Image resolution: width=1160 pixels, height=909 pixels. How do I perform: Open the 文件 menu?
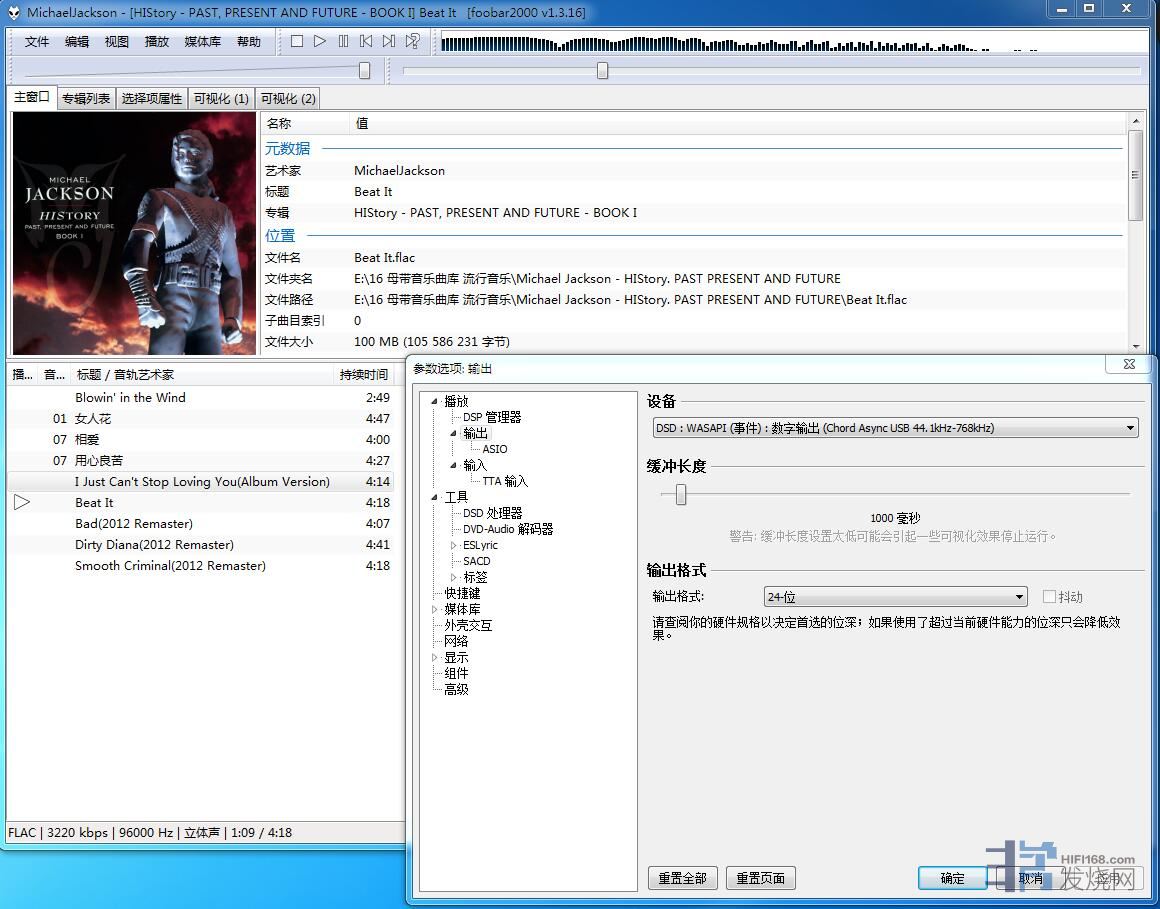click(x=37, y=41)
